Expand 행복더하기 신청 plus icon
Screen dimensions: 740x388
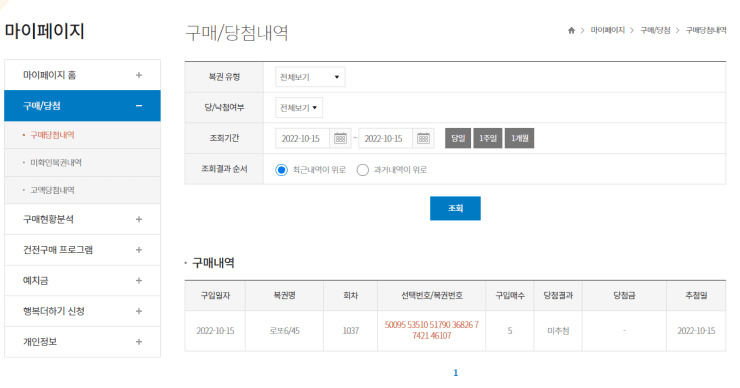(x=139, y=311)
